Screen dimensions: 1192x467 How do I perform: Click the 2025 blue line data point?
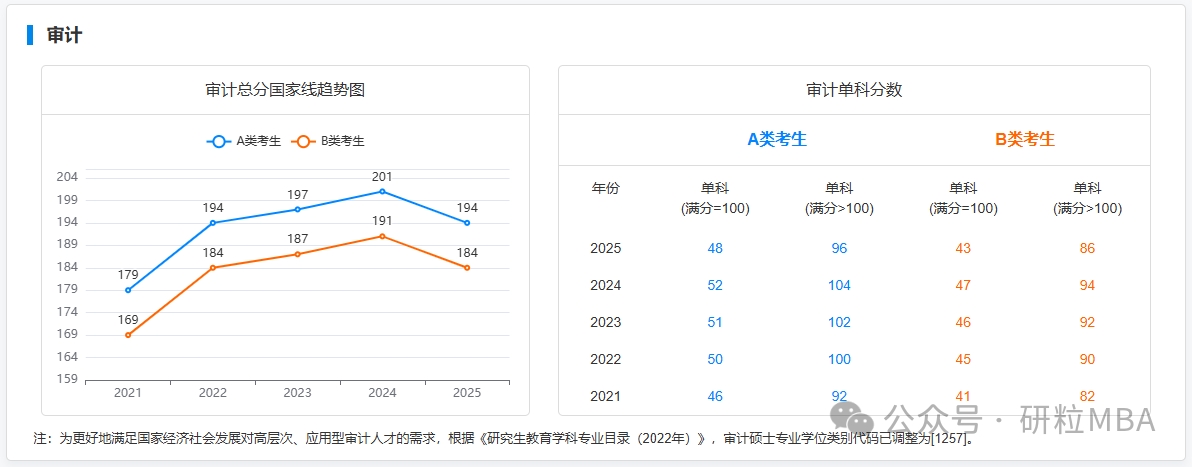pos(467,223)
